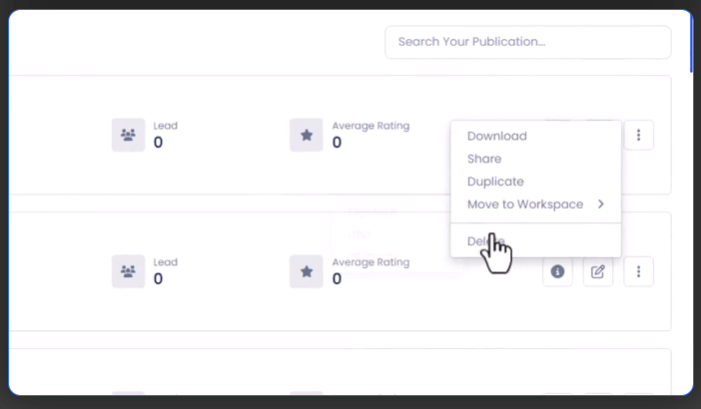
Task: Select Duplicate in the context menu
Action: (495, 181)
